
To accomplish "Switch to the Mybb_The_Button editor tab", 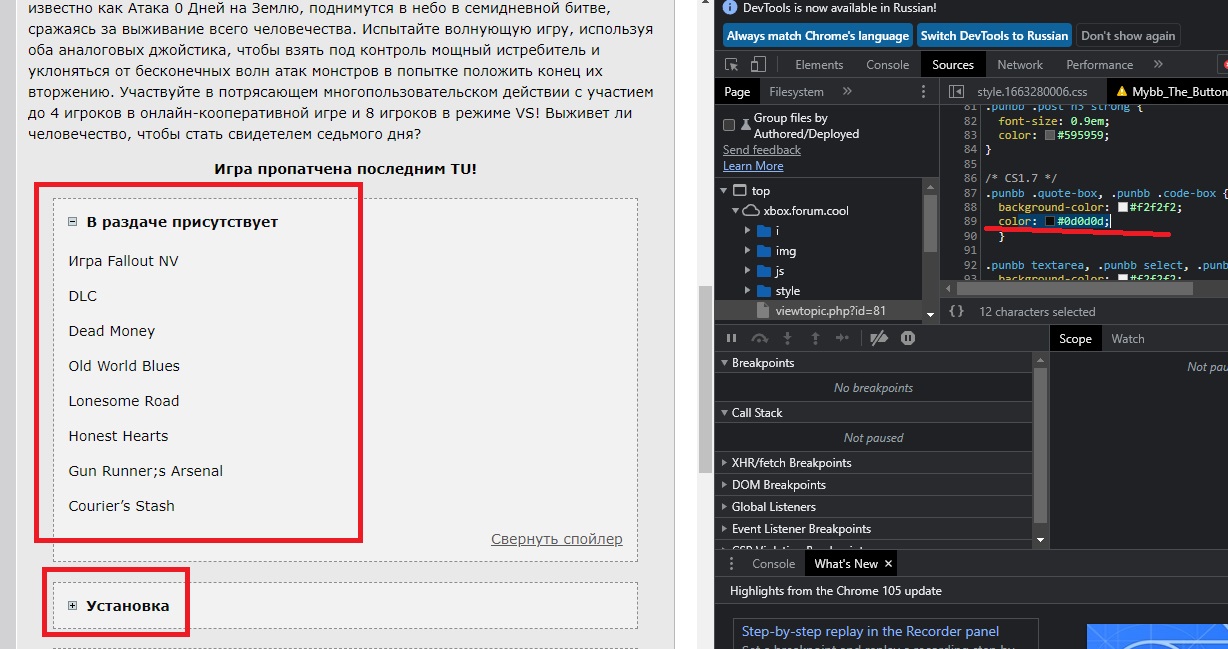I will [1170, 92].
